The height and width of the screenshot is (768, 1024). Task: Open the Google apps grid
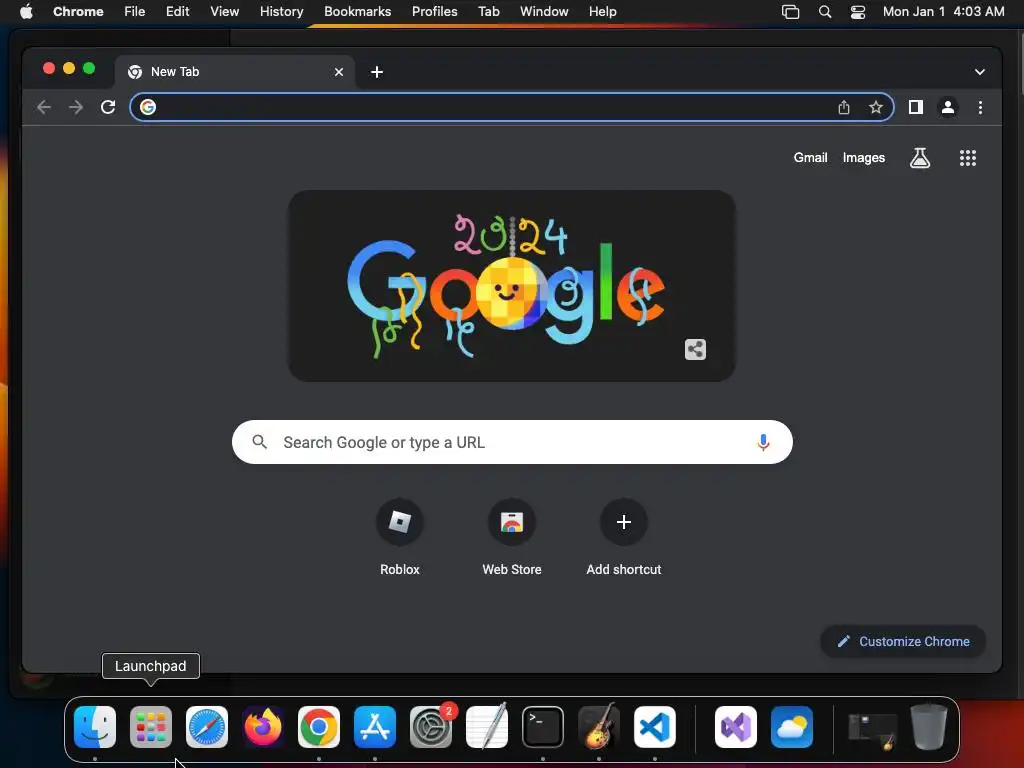pos(967,157)
